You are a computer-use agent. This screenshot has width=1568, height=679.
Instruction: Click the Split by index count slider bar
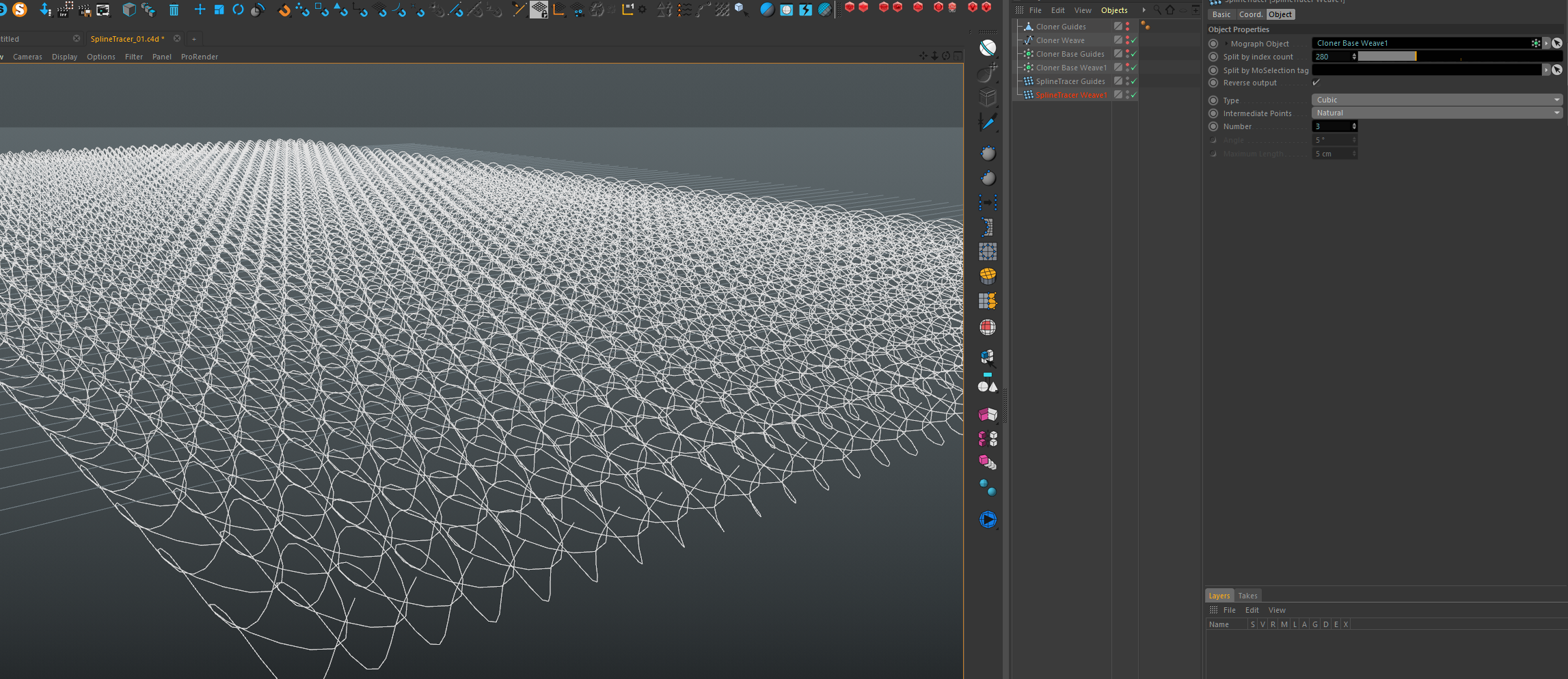(x=1459, y=57)
